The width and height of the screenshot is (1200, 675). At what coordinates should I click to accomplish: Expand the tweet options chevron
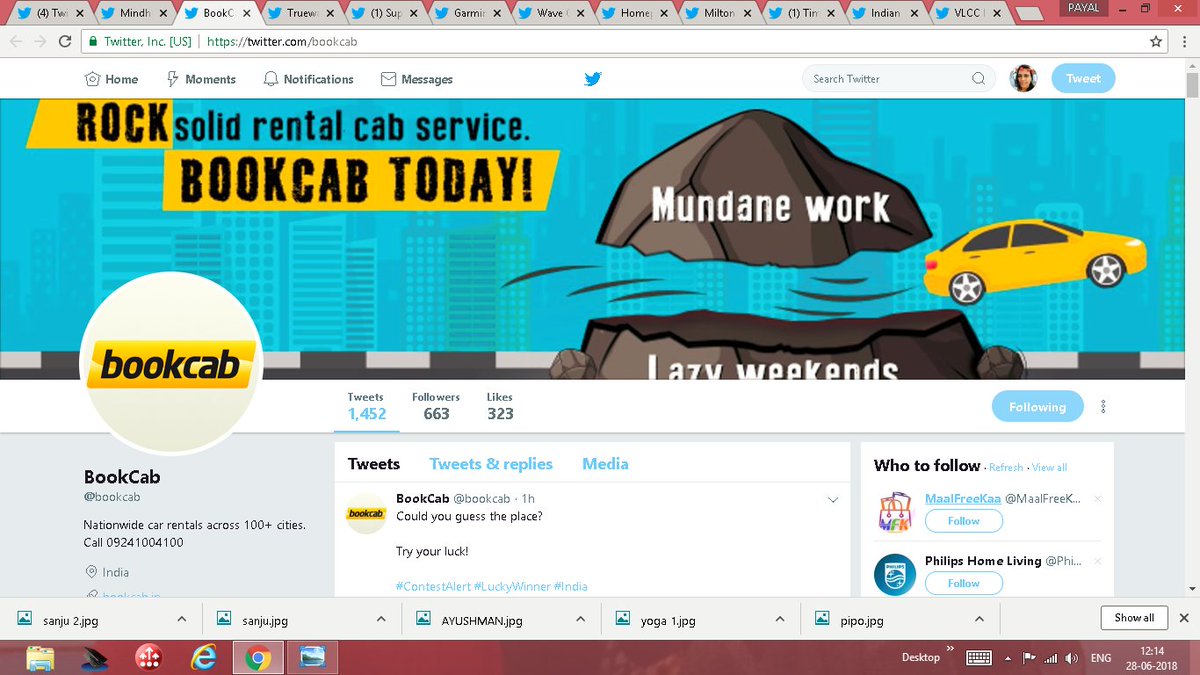pyautogui.click(x=833, y=500)
